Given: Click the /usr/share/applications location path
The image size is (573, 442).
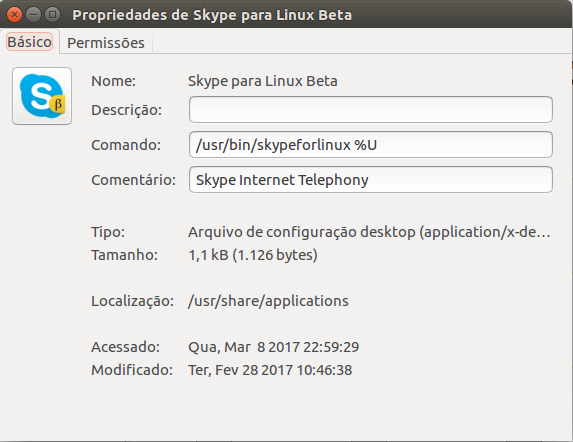Looking at the screenshot, I should (x=268, y=301).
